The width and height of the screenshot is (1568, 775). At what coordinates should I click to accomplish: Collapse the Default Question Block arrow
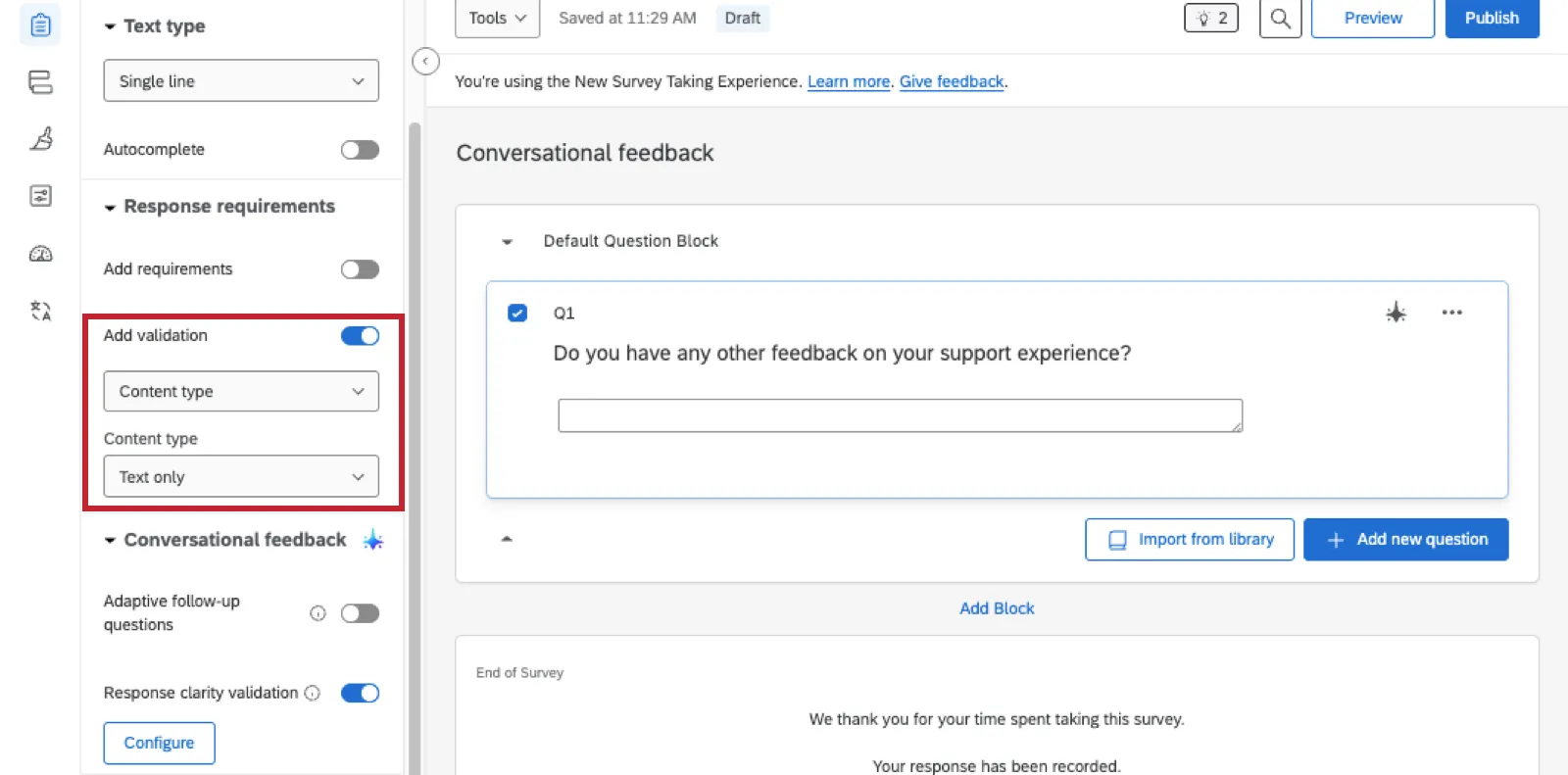507,241
